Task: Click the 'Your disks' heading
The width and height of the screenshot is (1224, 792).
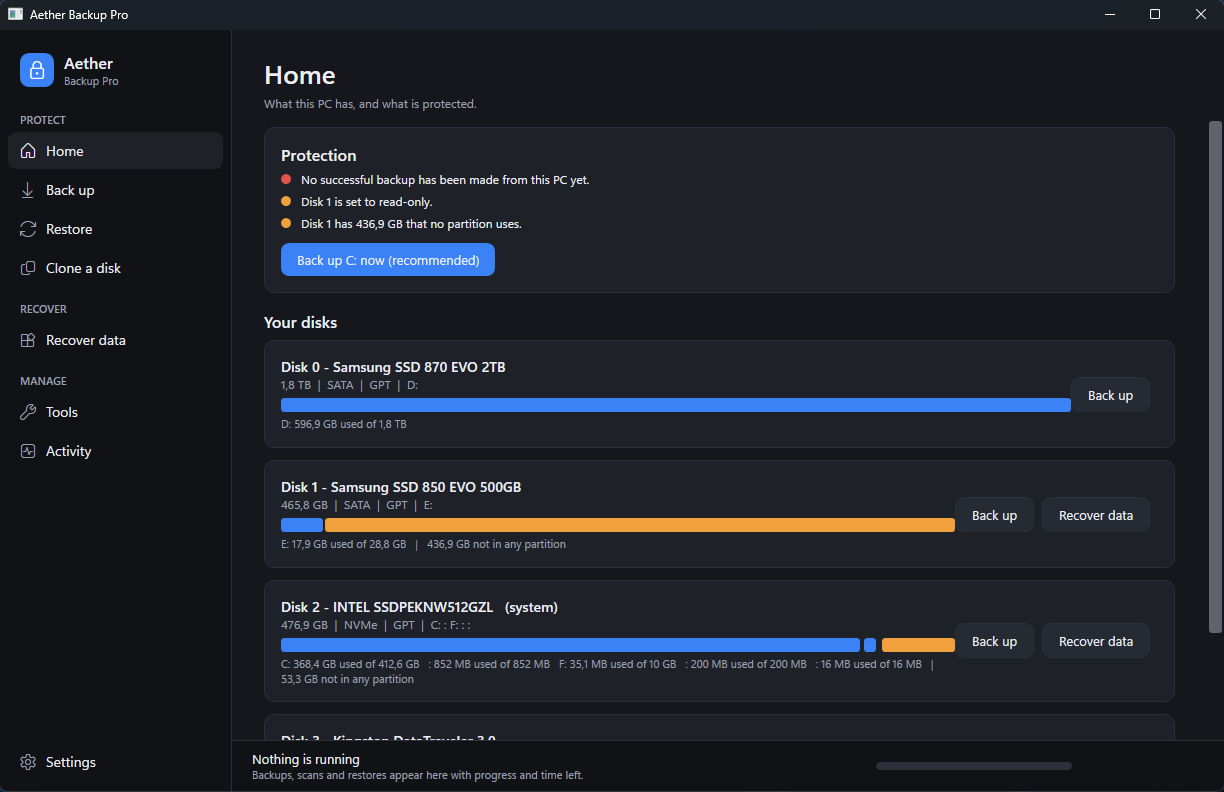Action: tap(301, 322)
